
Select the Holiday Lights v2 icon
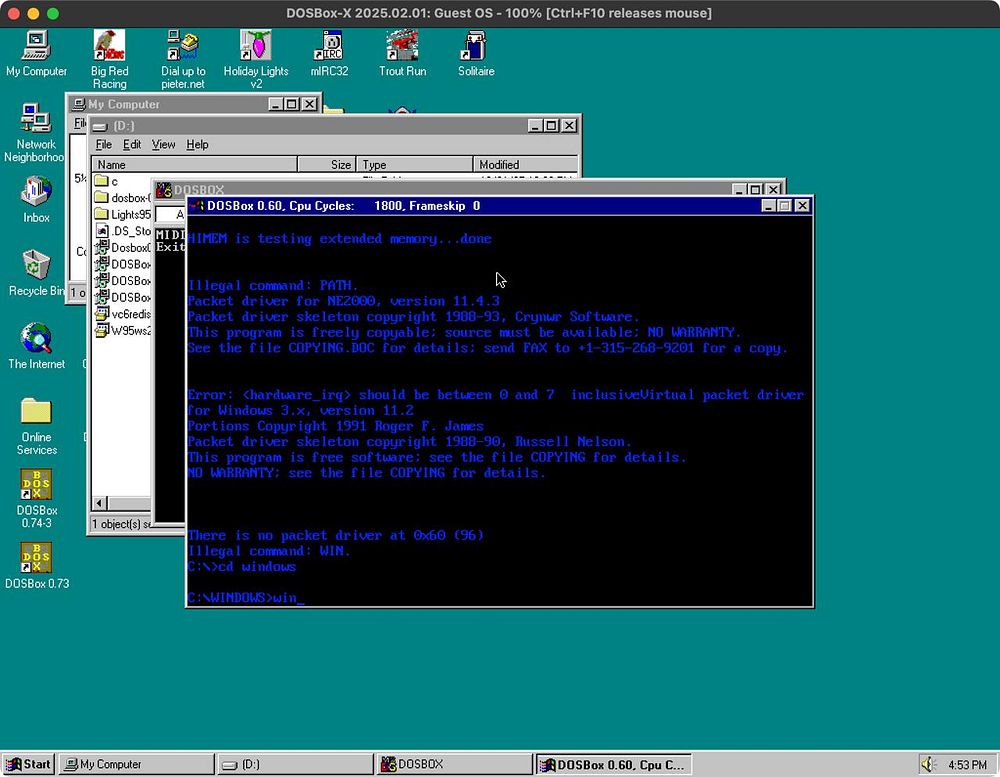pos(256,46)
